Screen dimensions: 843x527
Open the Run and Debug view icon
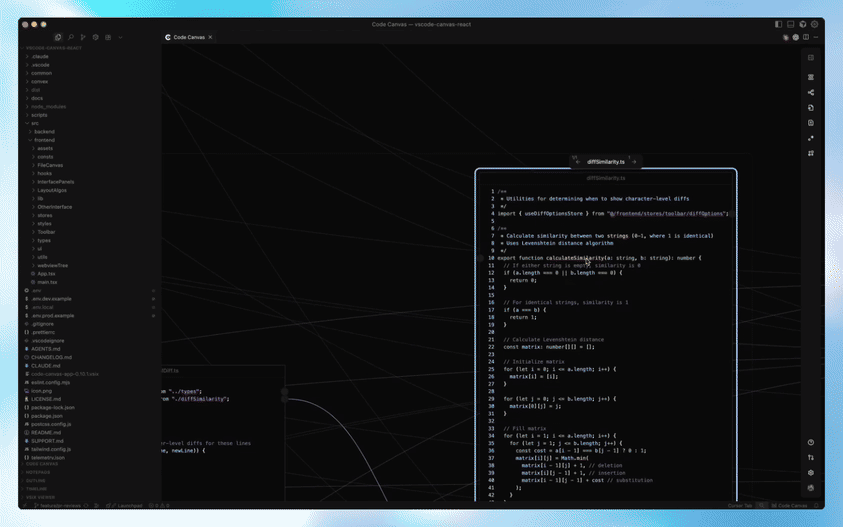tap(83, 37)
